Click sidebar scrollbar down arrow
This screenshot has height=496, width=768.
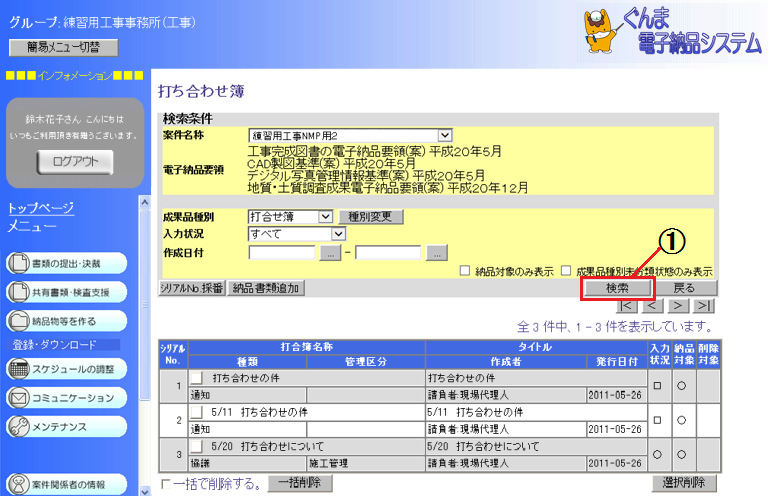coord(144,491)
